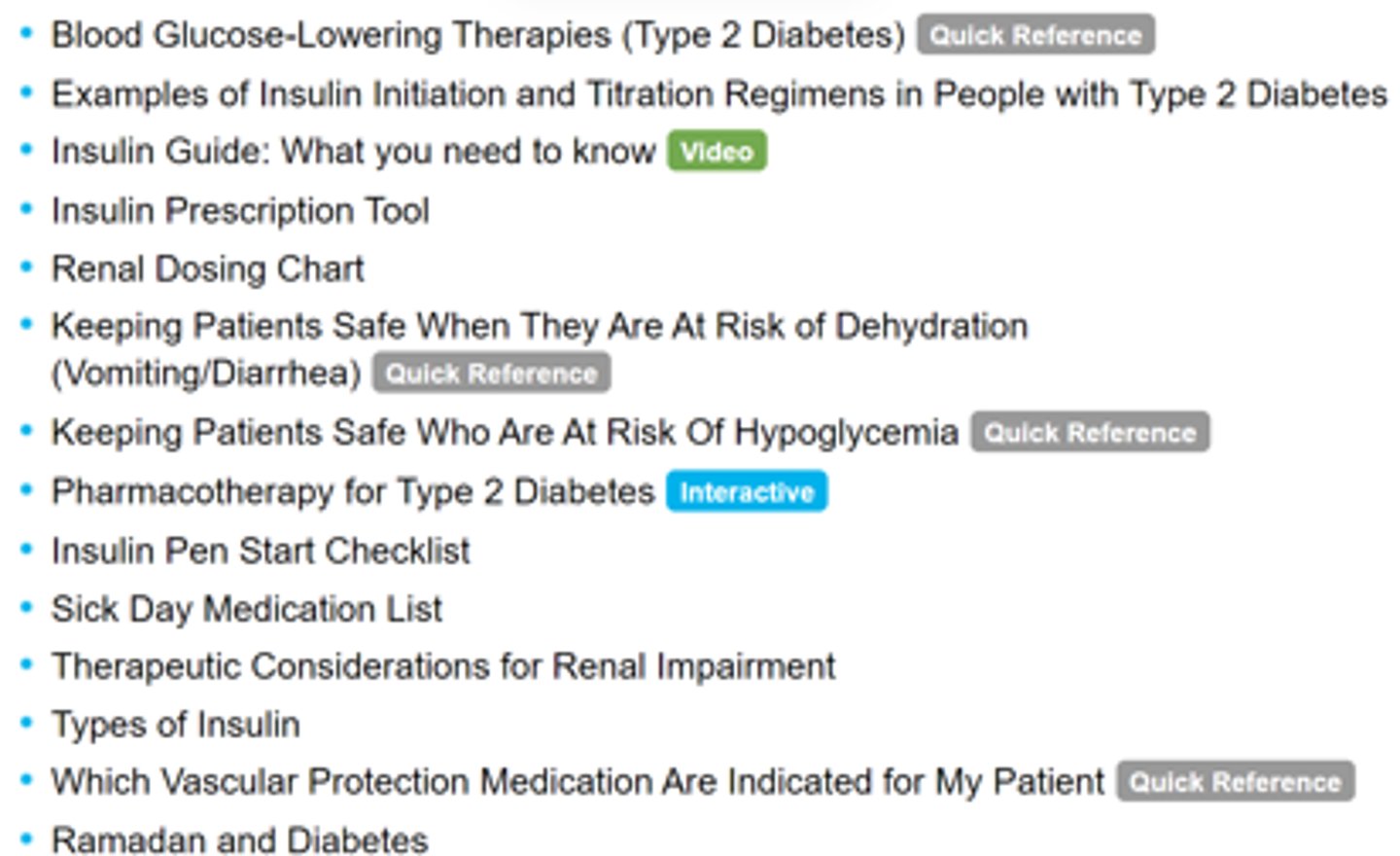Click Quick Reference badge beside the Hypoglycemia item
The width and height of the screenshot is (1400, 856).
(1089, 433)
